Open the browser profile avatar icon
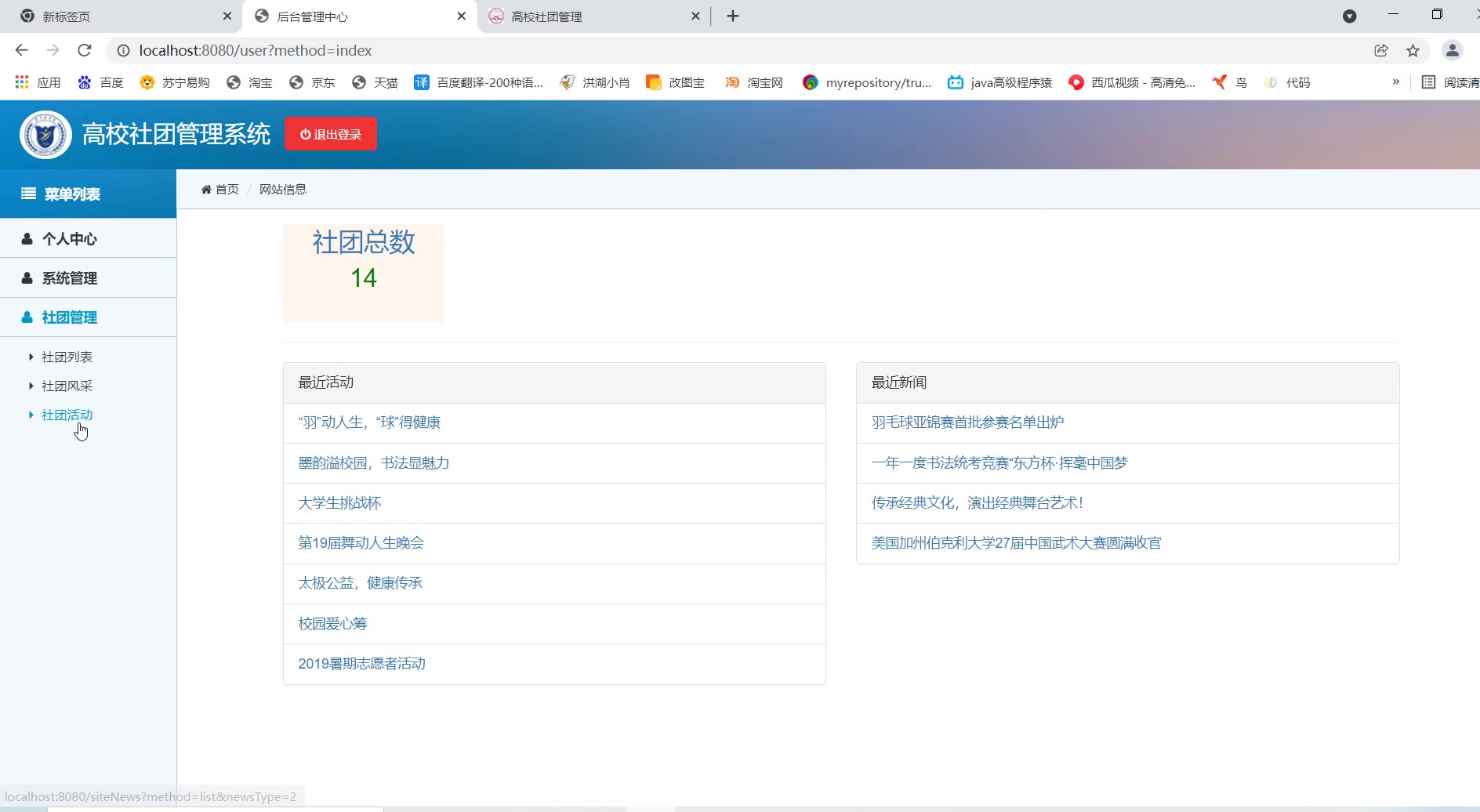1480x812 pixels. point(1452,50)
